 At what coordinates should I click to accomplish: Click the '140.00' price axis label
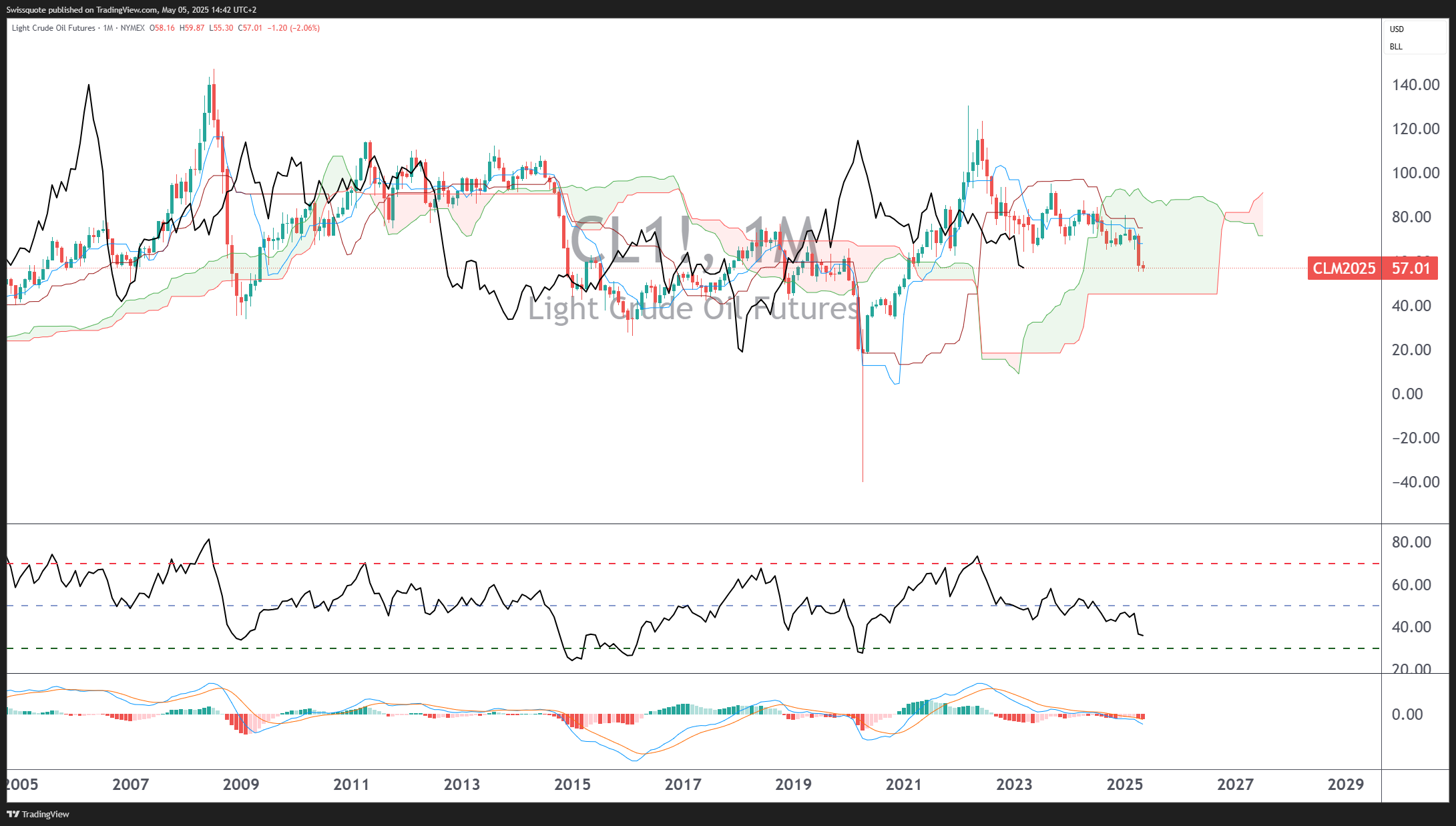pos(1415,85)
